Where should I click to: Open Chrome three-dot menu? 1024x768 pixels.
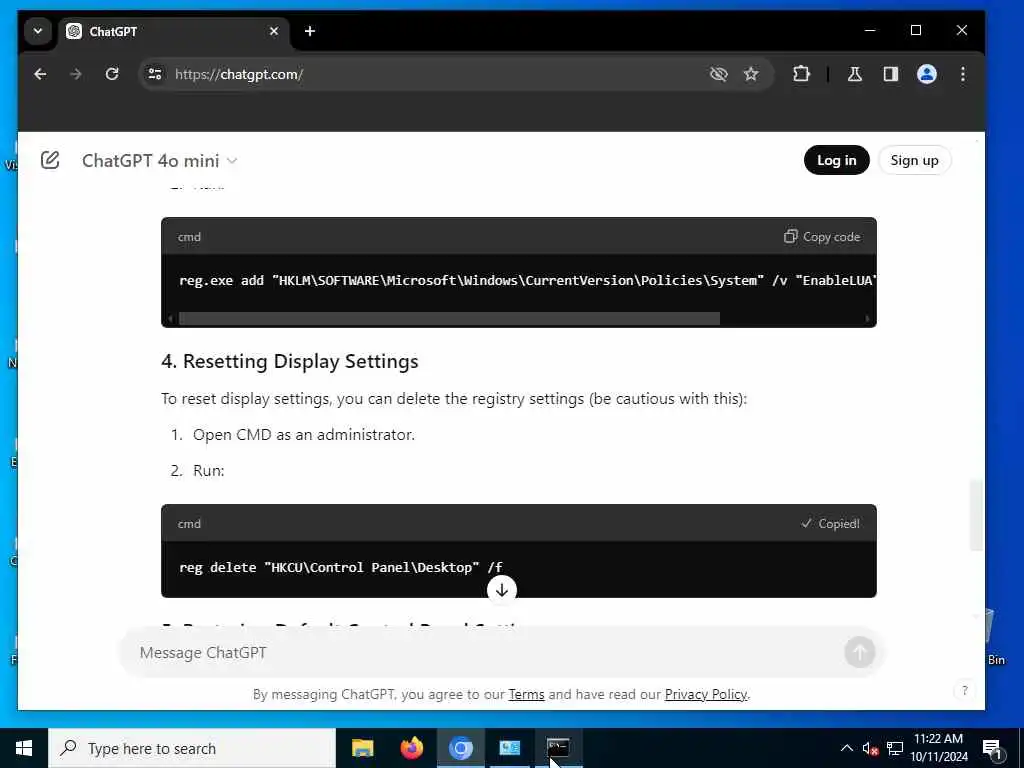point(963,74)
